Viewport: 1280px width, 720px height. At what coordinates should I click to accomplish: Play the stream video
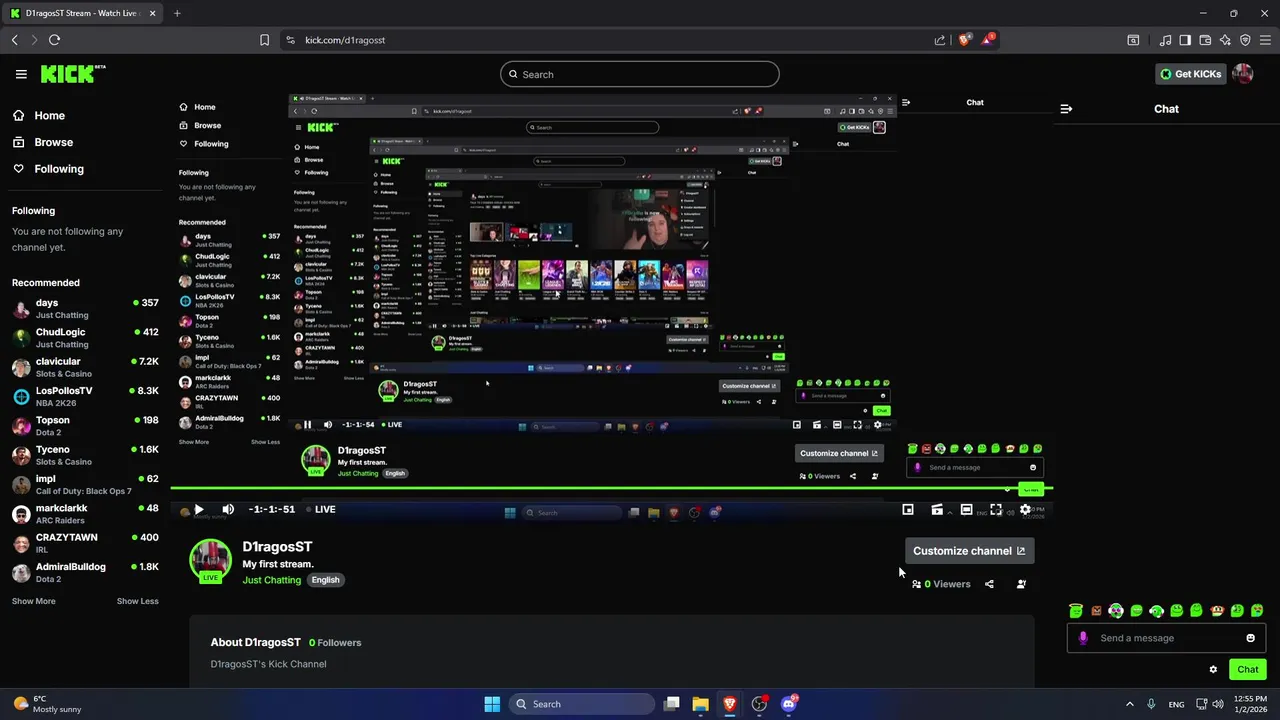click(x=198, y=509)
